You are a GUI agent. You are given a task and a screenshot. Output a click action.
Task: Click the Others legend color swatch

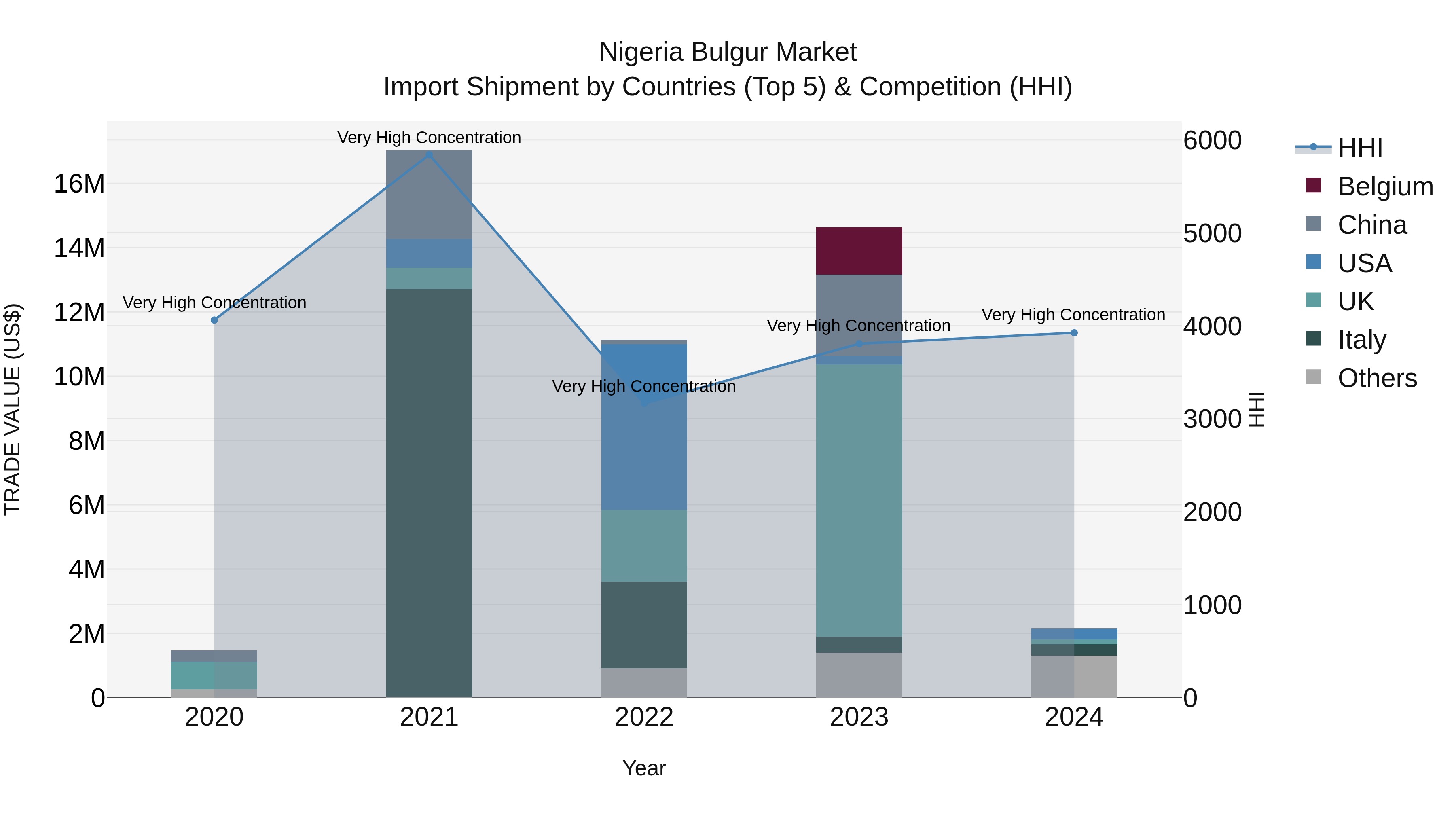click(1314, 377)
